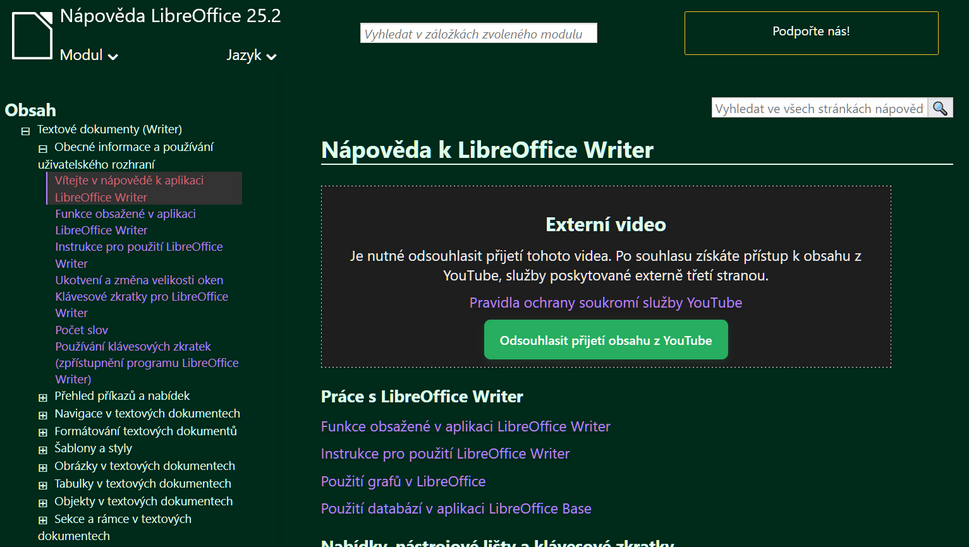Select Počet slov in the contents tree
The width and height of the screenshot is (969, 547).
click(82, 330)
